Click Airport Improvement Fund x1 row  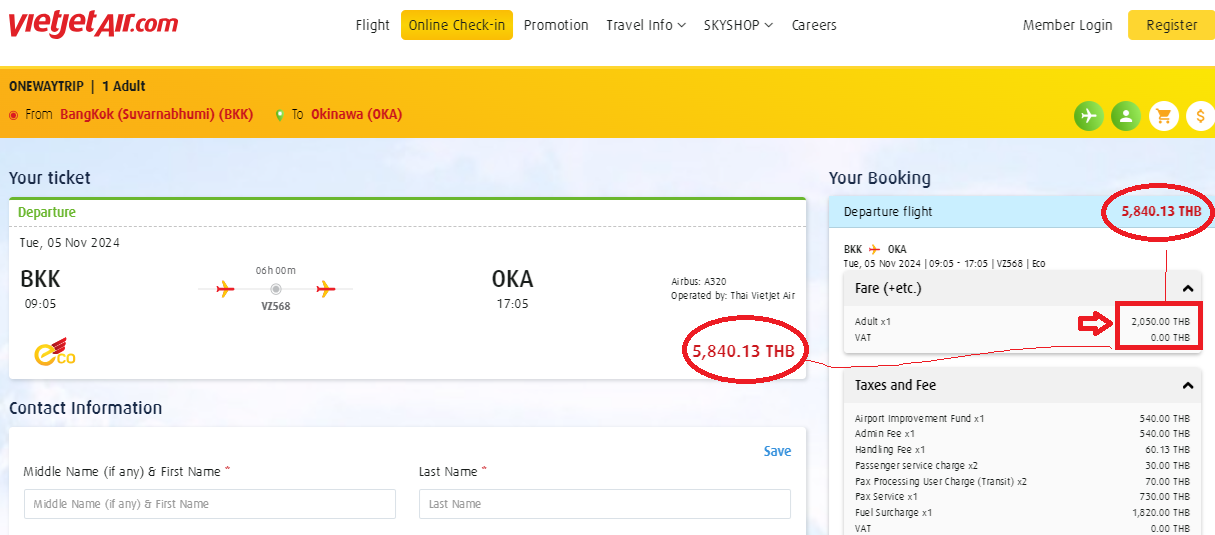[1022, 418]
